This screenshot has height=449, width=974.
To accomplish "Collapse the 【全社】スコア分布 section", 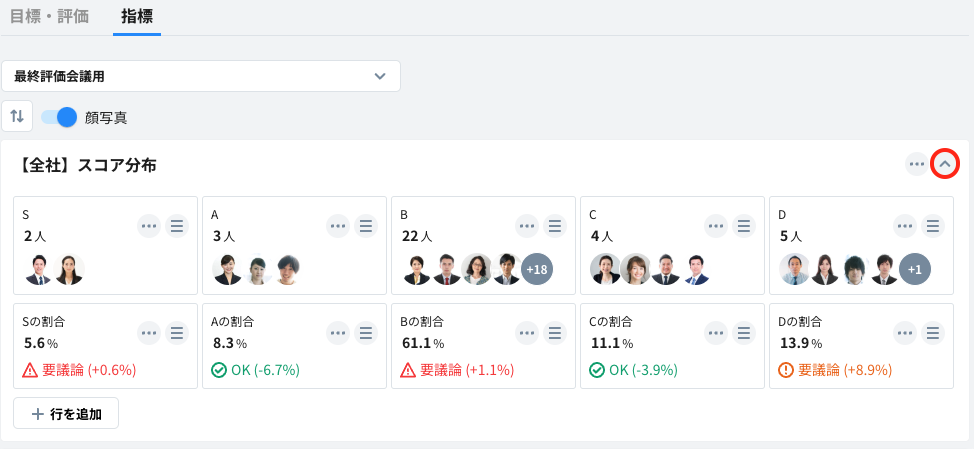I will pos(945,164).
